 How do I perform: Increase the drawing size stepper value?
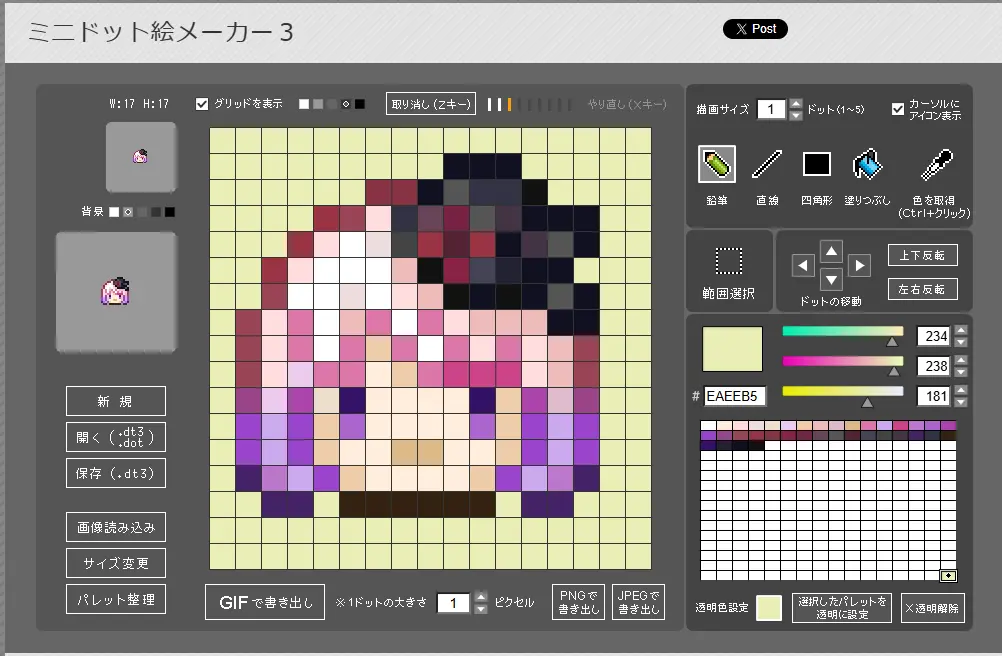click(796, 104)
